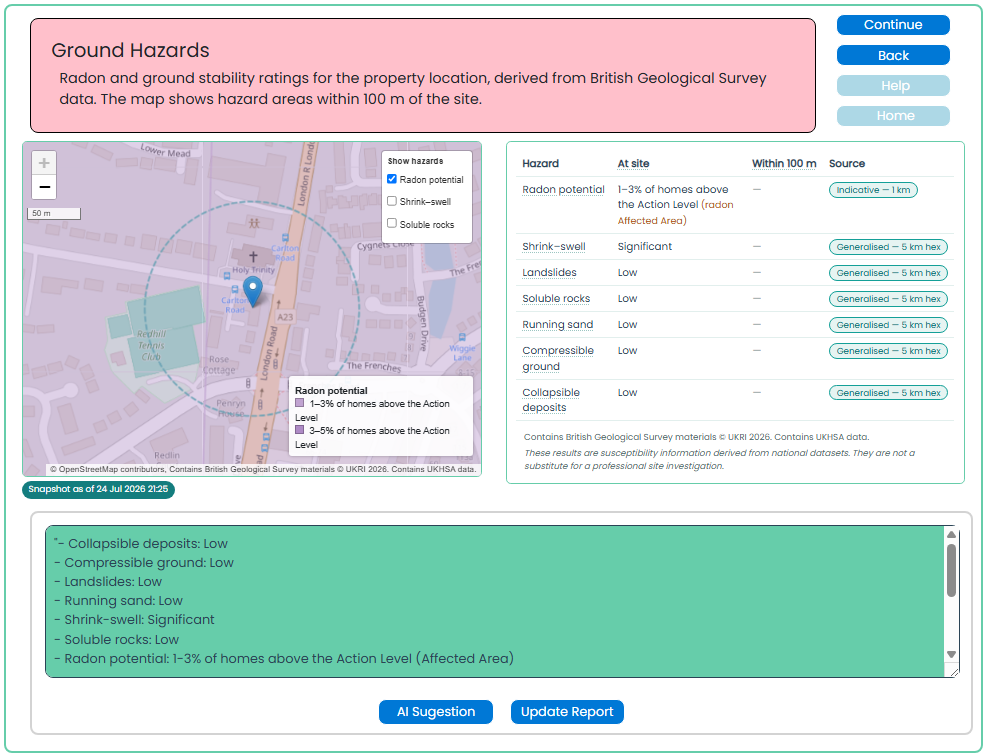Return to Home

[x=893, y=115]
